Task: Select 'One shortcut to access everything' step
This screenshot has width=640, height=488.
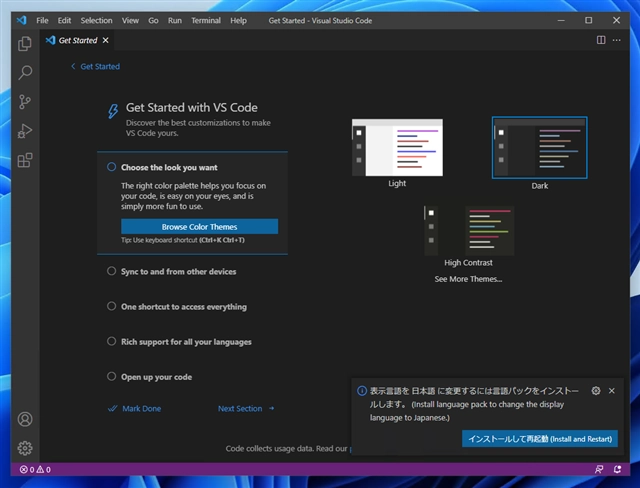Action: [x=184, y=306]
